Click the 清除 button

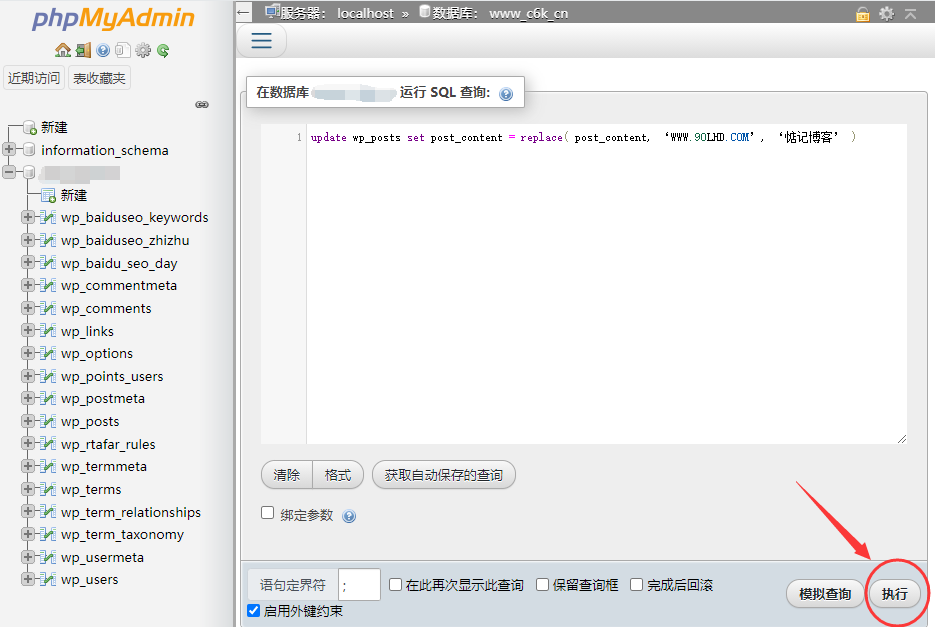tap(287, 475)
